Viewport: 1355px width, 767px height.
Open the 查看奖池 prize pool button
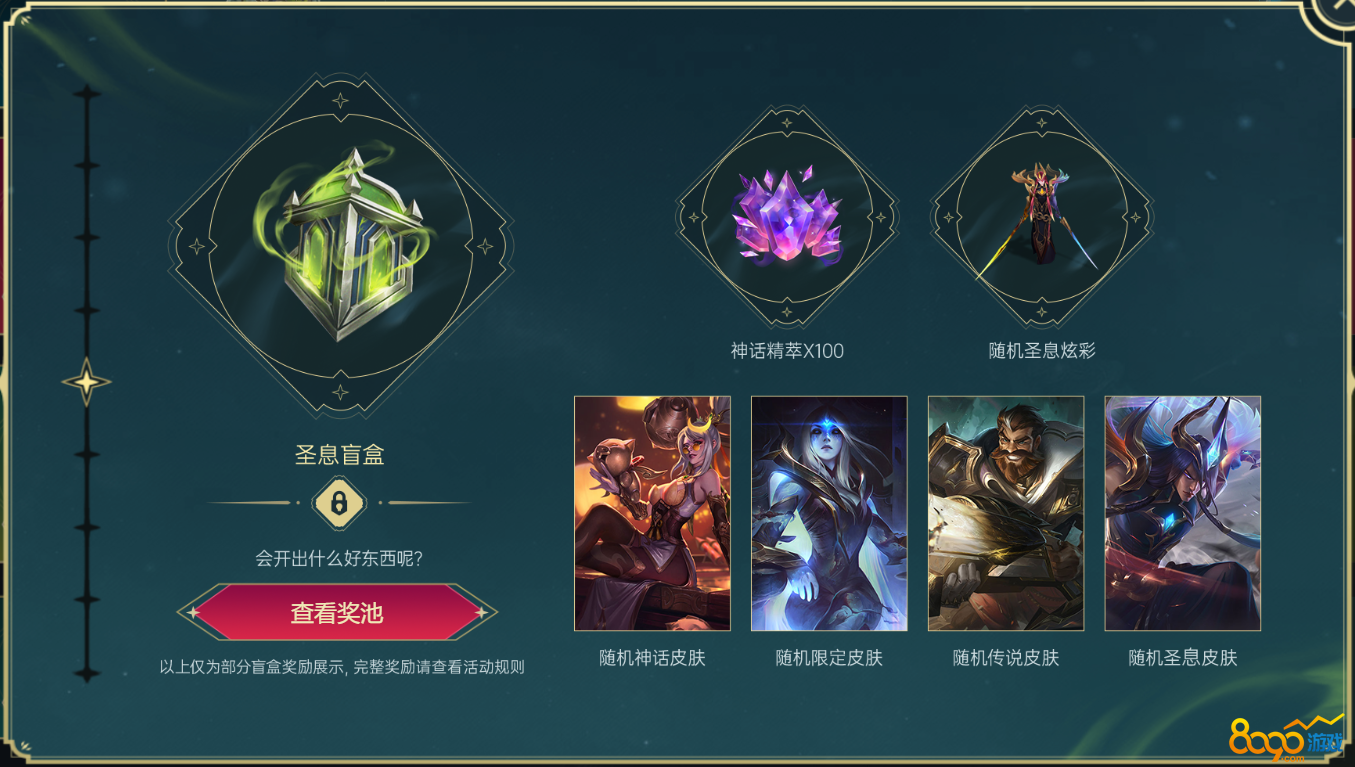click(x=337, y=612)
